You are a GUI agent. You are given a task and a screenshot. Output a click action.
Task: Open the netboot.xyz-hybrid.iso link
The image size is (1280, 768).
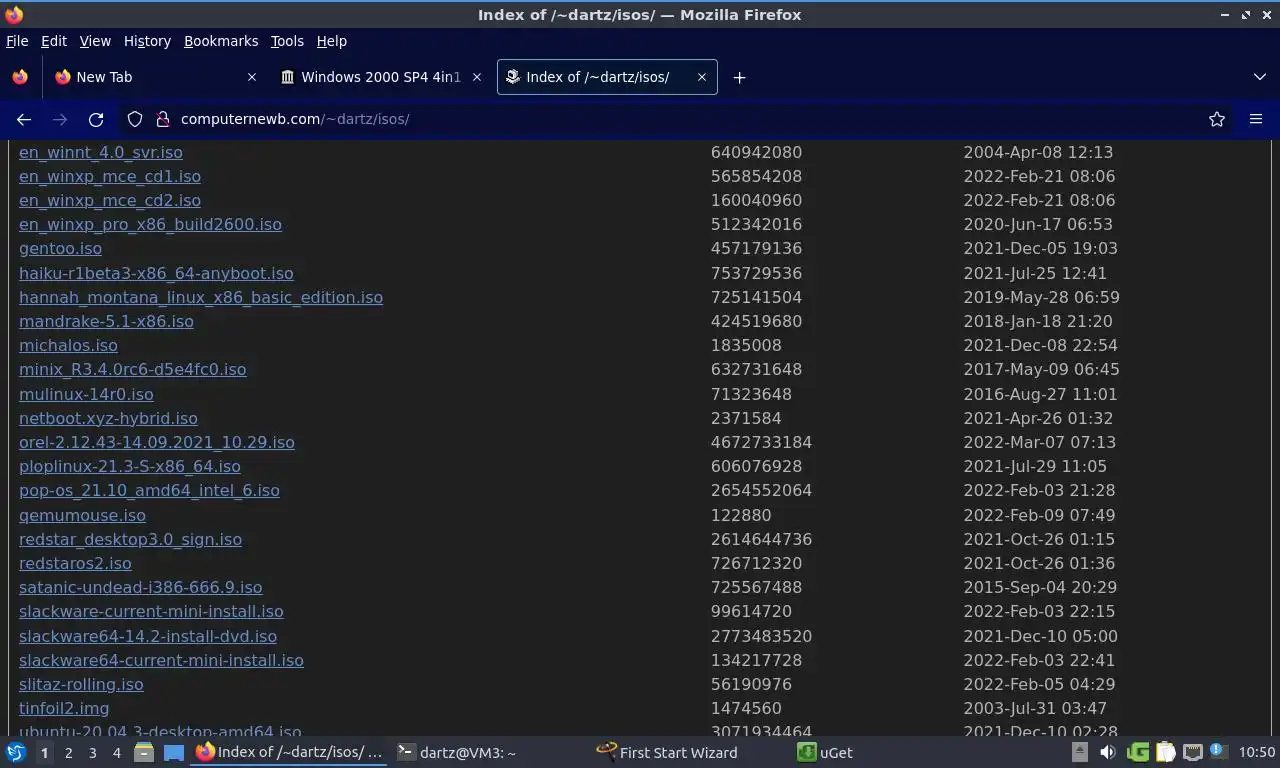[x=108, y=419]
